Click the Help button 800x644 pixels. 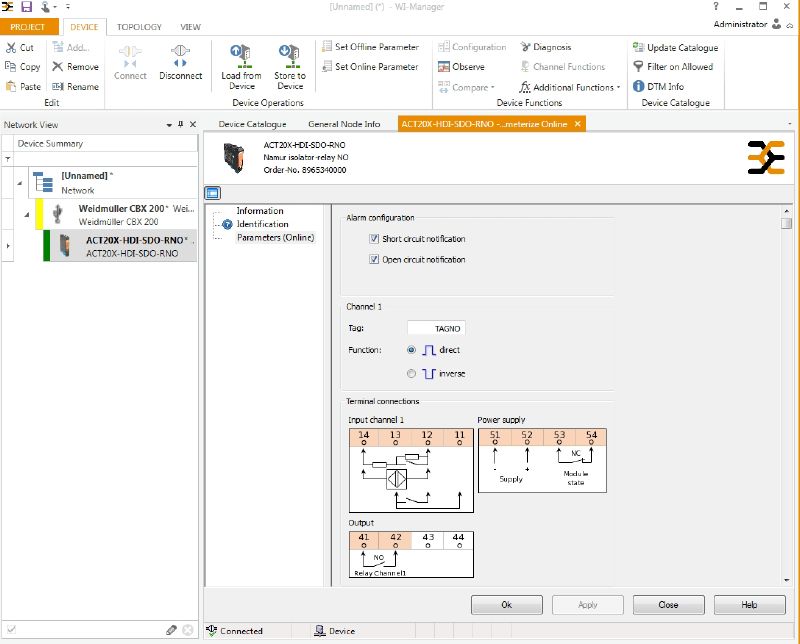[749, 605]
